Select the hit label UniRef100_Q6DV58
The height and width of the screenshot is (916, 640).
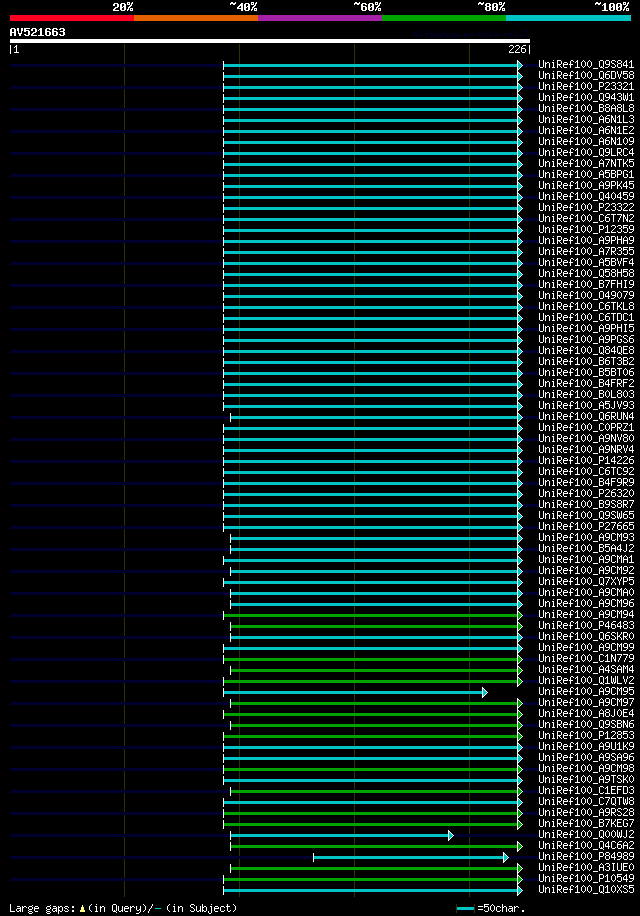[586, 75]
